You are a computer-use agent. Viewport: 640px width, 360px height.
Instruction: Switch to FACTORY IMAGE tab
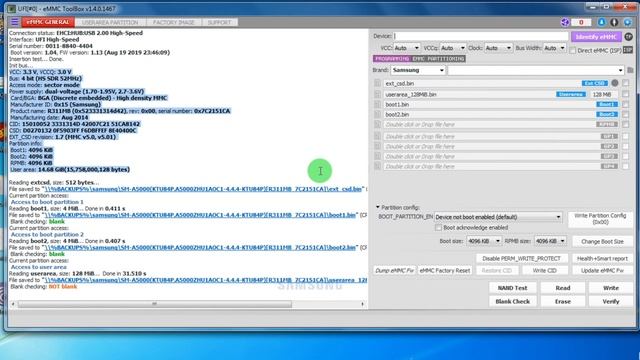pyautogui.click(x=174, y=22)
